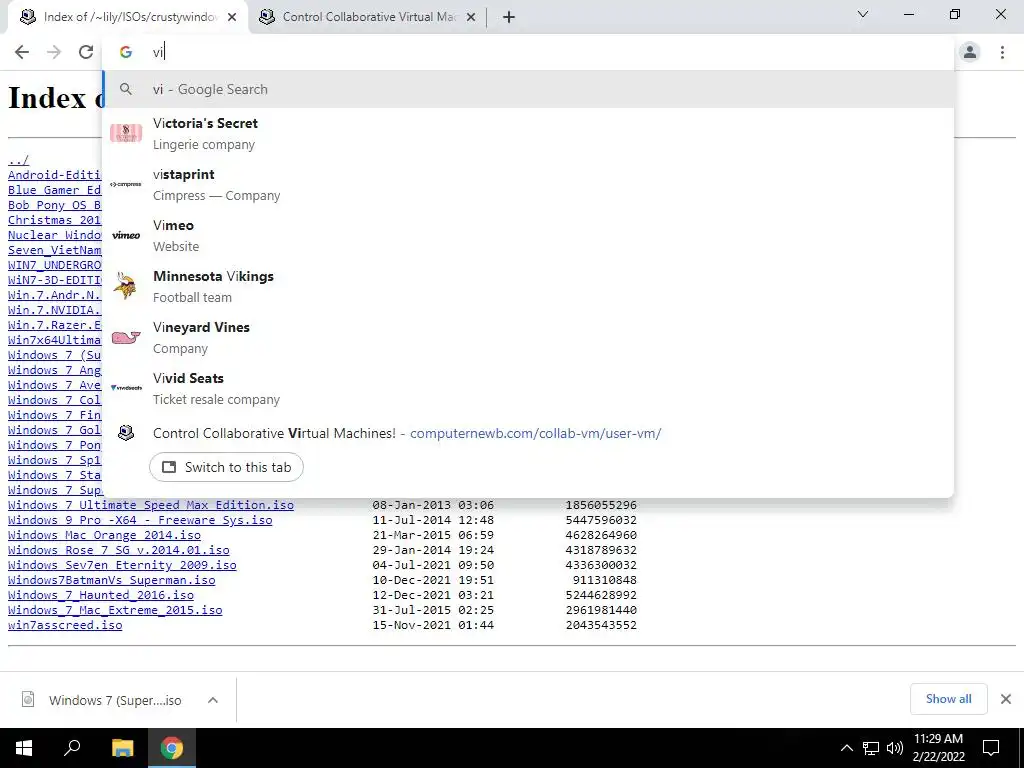The image size is (1024, 768).
Task: Click the 'Switch to this tab' button
Action: pos(226,467)
